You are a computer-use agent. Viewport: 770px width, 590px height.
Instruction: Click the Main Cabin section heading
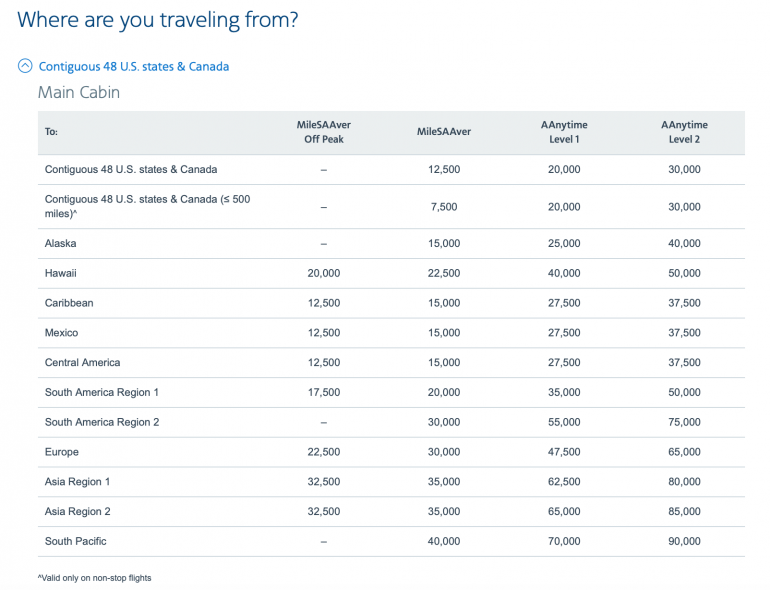[x=79, y=93]
